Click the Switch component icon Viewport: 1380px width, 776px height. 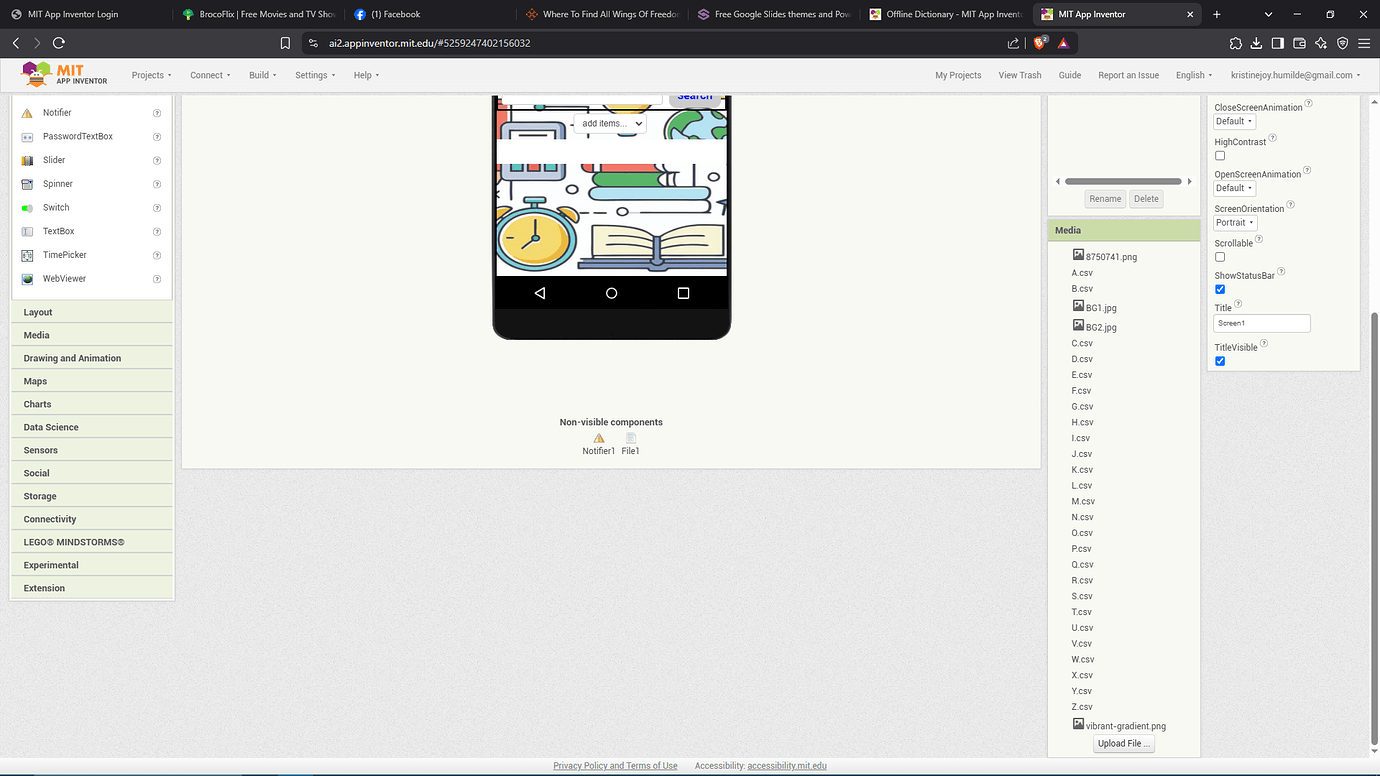point(27,208)
